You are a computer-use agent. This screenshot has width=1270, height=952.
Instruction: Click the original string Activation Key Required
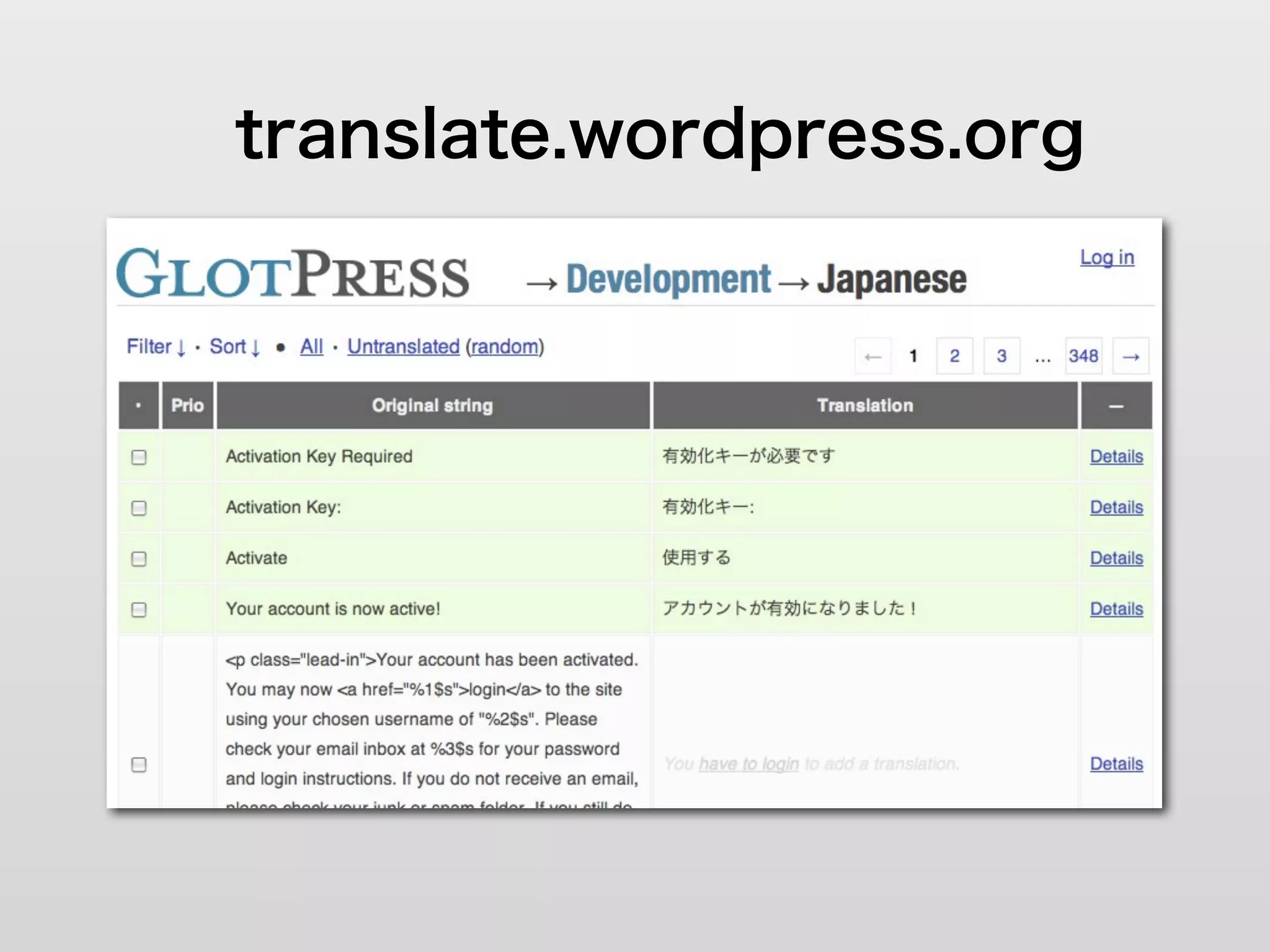click(319, 456)
